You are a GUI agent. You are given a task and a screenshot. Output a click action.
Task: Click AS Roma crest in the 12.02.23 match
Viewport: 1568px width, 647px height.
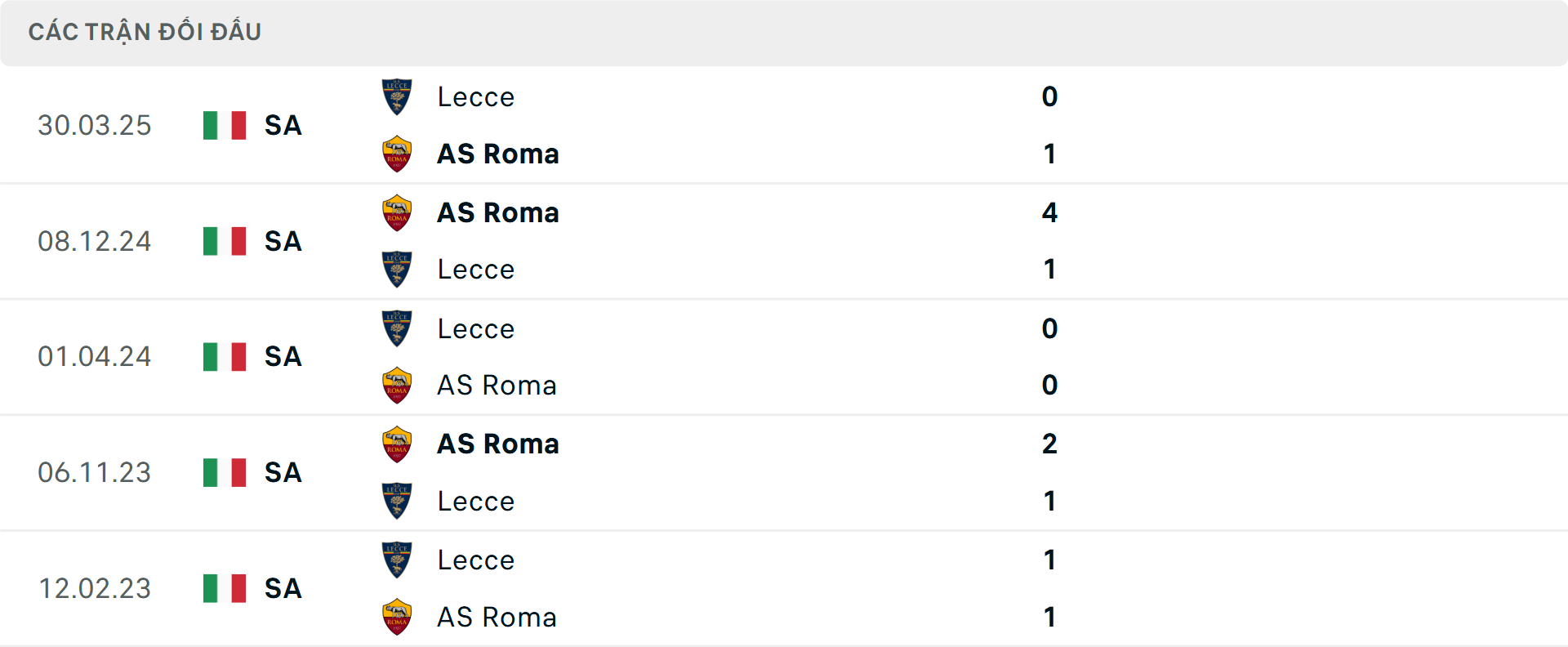tap(397, 618)
